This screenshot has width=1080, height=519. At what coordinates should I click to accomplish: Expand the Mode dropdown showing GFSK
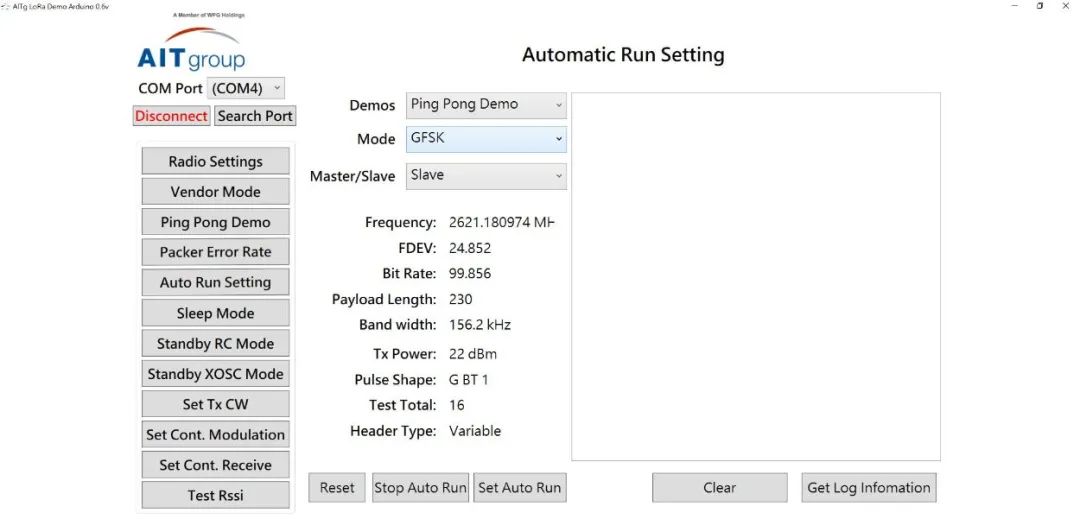[x=486, y=139]
